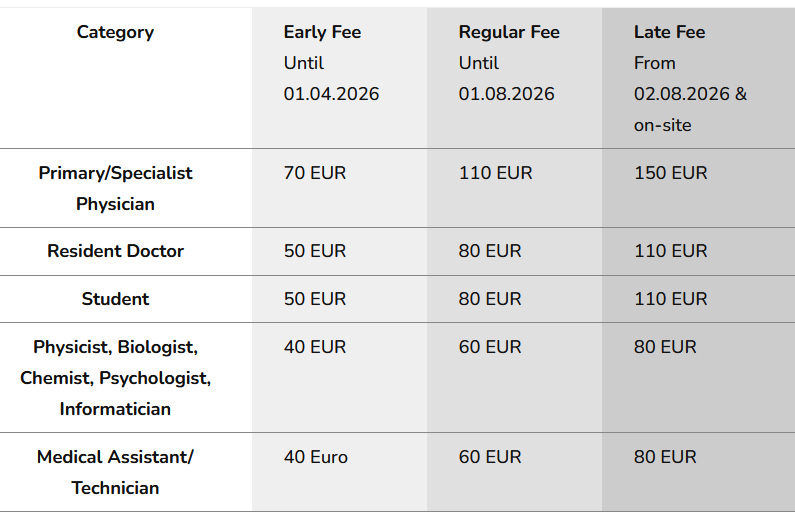
Task: Click the Medical Assistant/Technician row label
Action: tap(115, 472)
